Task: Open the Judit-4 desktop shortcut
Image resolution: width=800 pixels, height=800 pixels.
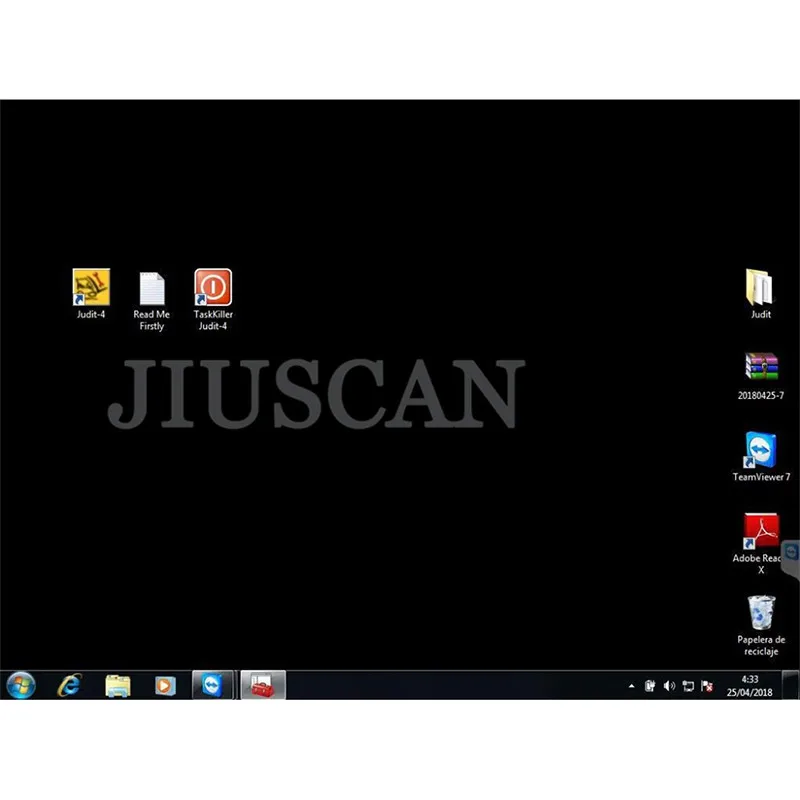Action: [91, 293]
